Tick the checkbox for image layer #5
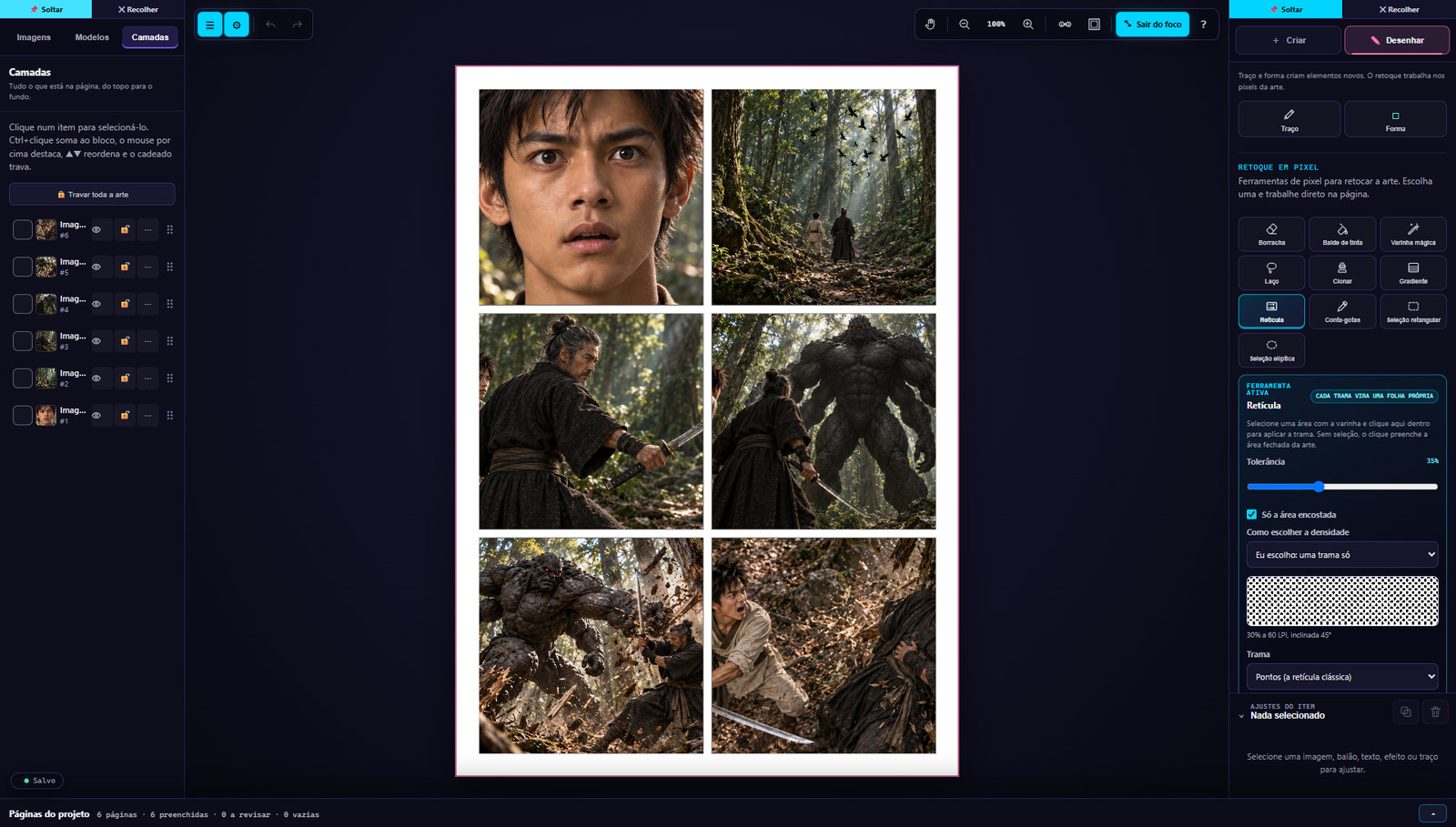This screenshot has height=827, width=1456. 23,267
